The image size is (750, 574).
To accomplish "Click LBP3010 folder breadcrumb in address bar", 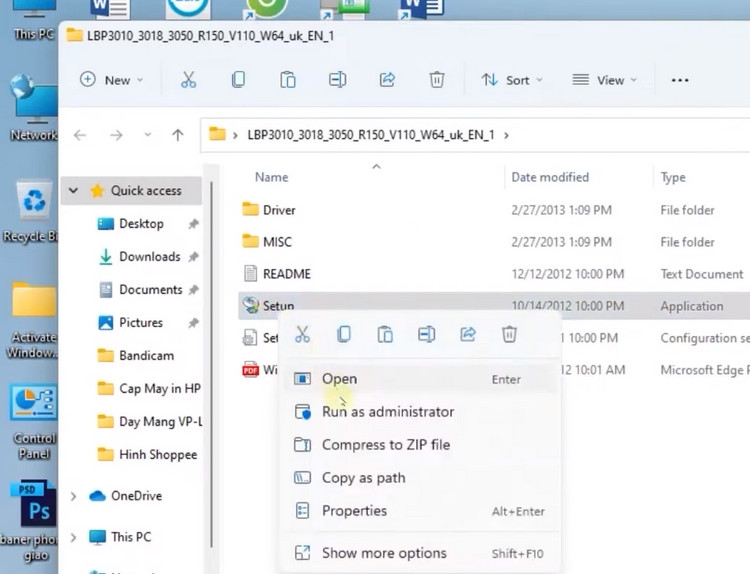I will tap(371, 135).
